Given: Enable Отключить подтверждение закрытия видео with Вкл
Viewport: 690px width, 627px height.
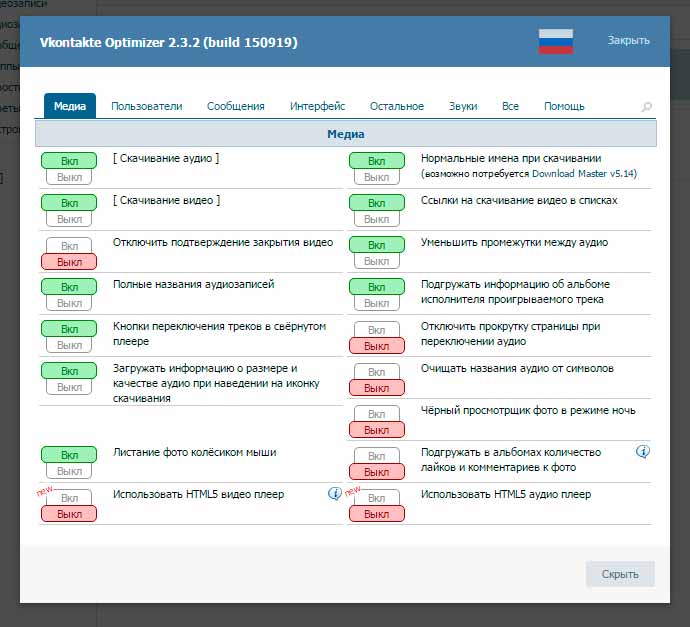Looking at the screenshot, I should tap(69, 246).
